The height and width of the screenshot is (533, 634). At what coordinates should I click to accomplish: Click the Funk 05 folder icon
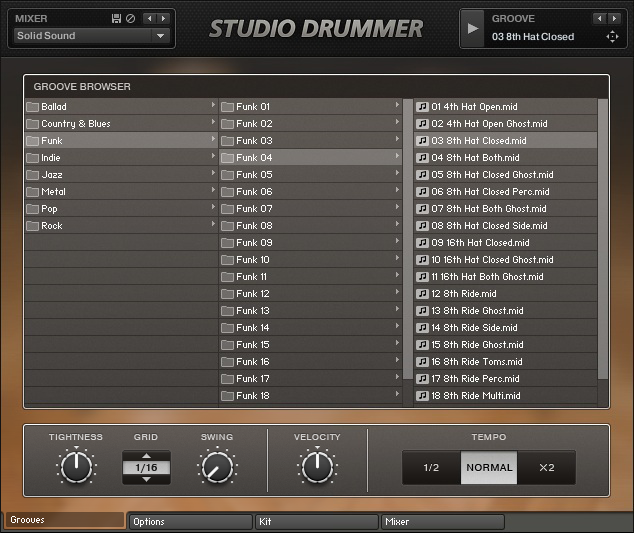click(227, 175)
